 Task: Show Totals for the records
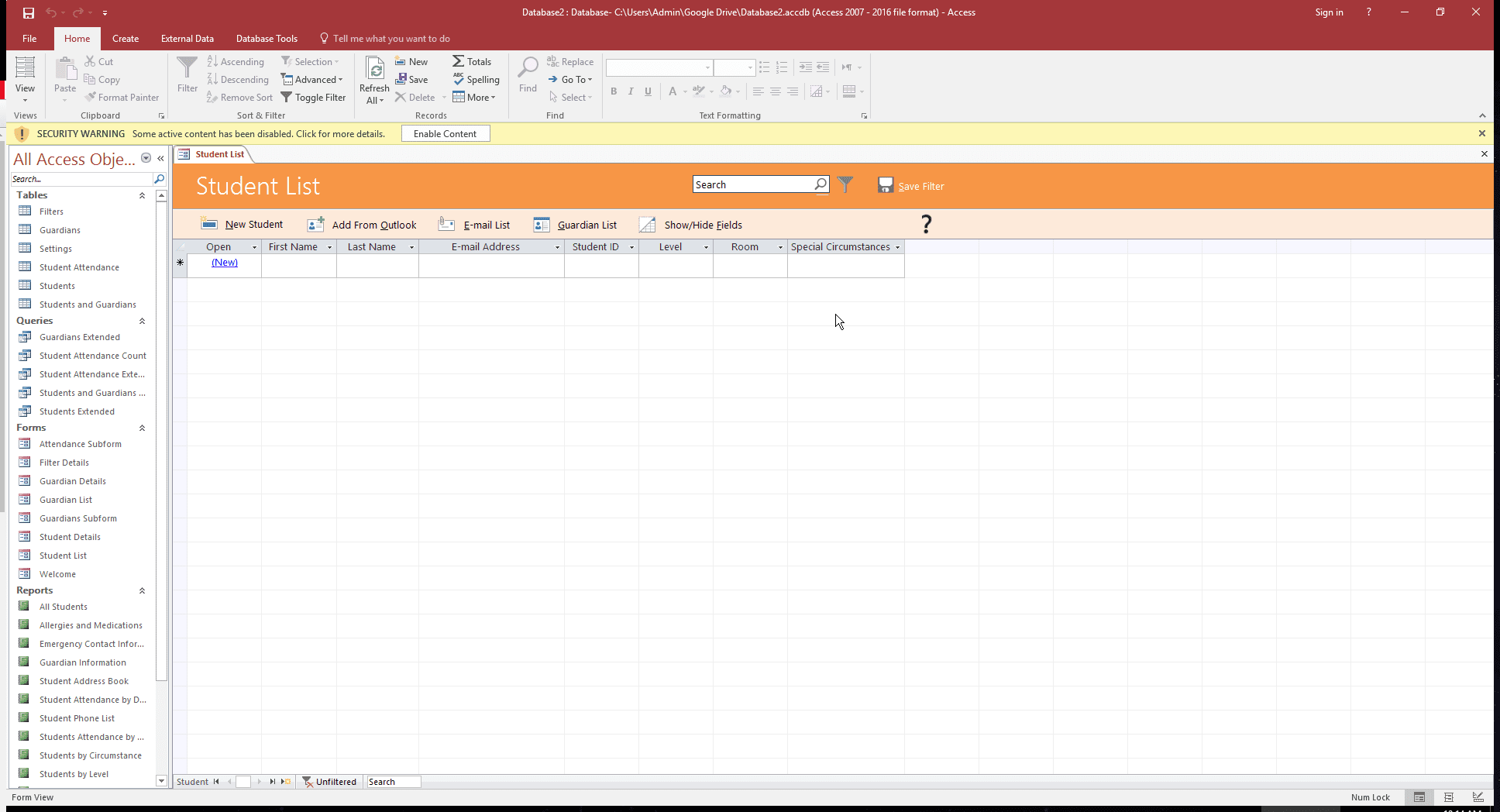[473, 61]
